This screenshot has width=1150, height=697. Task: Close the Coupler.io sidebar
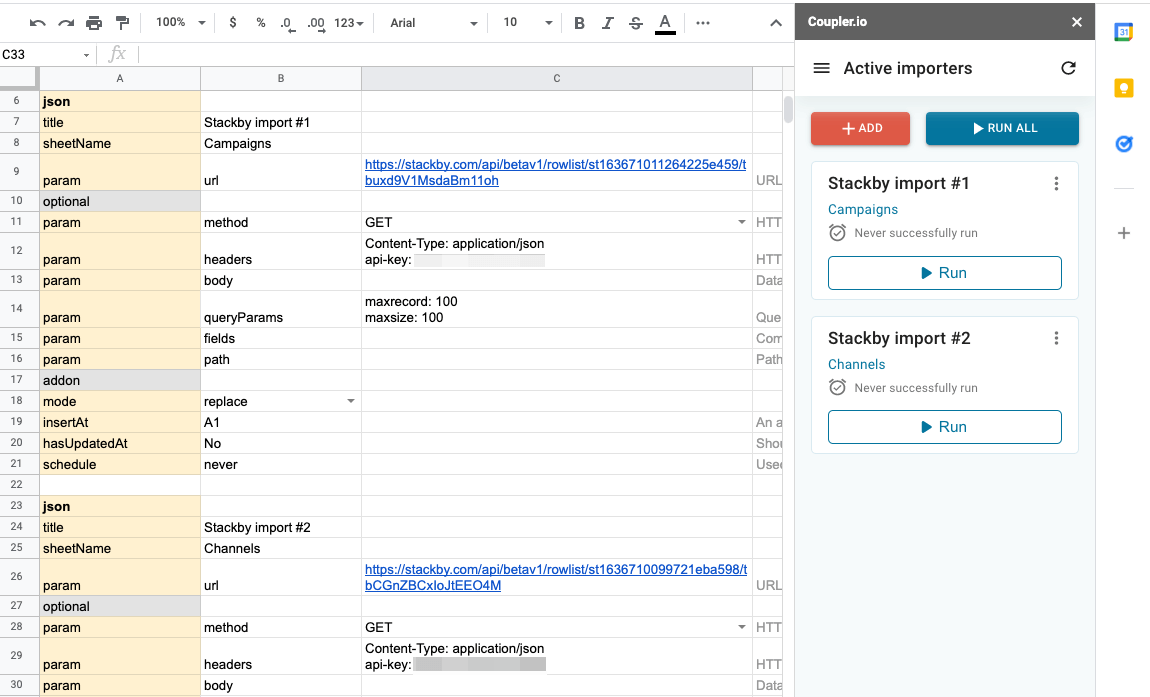point(1077,22)
